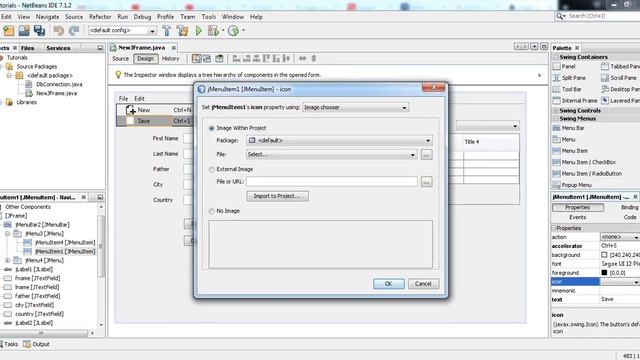
Task: Click Import to Project... button
Action: coord(277,196)
